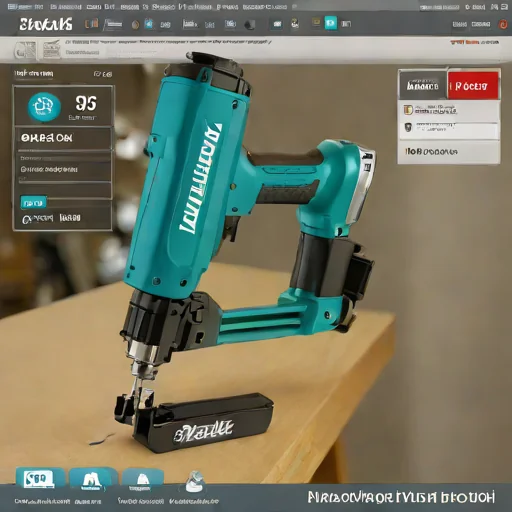Select the highlighted bright cyan toolbar icon
512x512 pixels.
pyautogui.click(x=330, y=23)
